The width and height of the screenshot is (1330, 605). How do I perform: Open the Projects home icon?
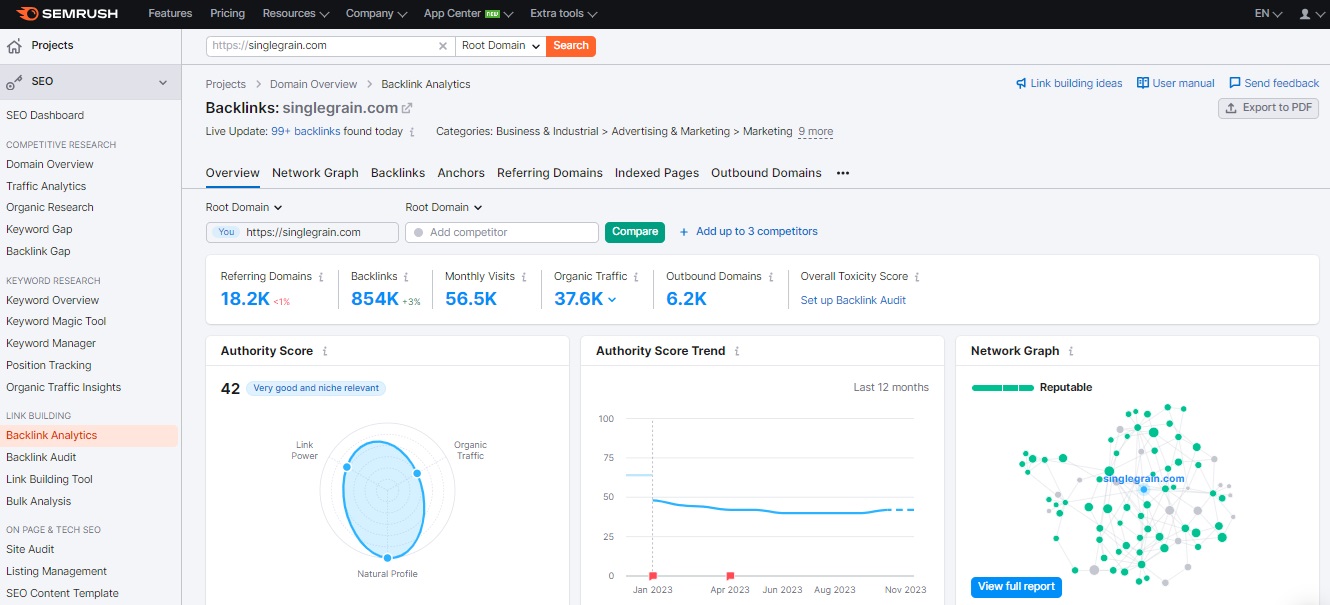(x=14, y=45)
